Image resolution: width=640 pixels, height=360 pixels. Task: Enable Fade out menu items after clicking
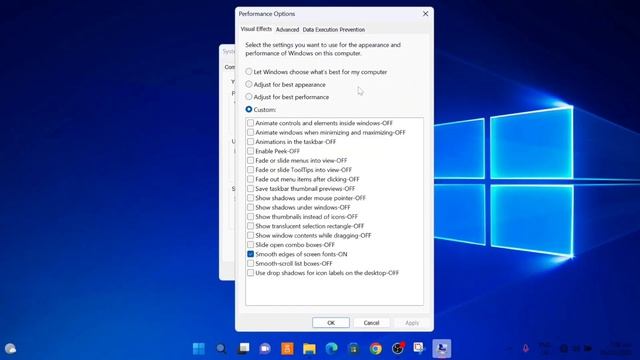pyautogui.click(x=251, y=179)
